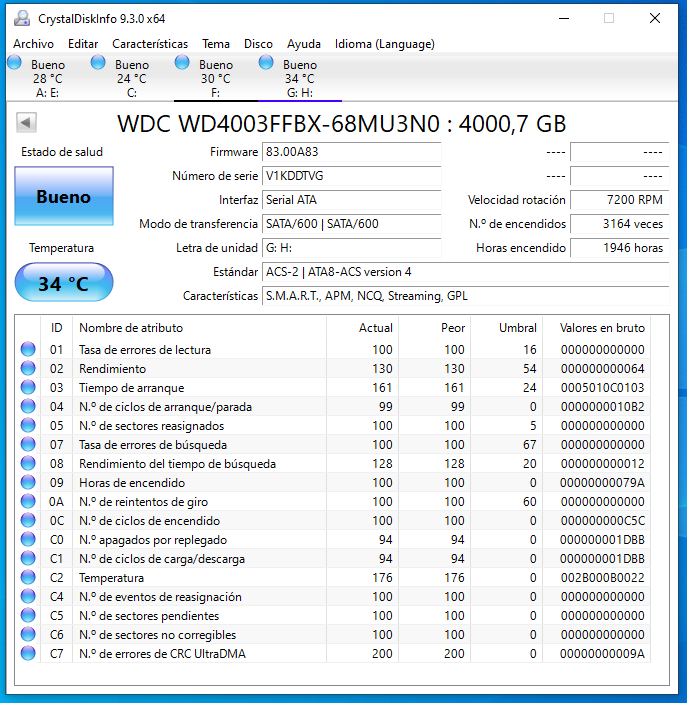Select N.º de sectores no corregibles name
This screenshot has width=687, height=703.
(157, 635)
